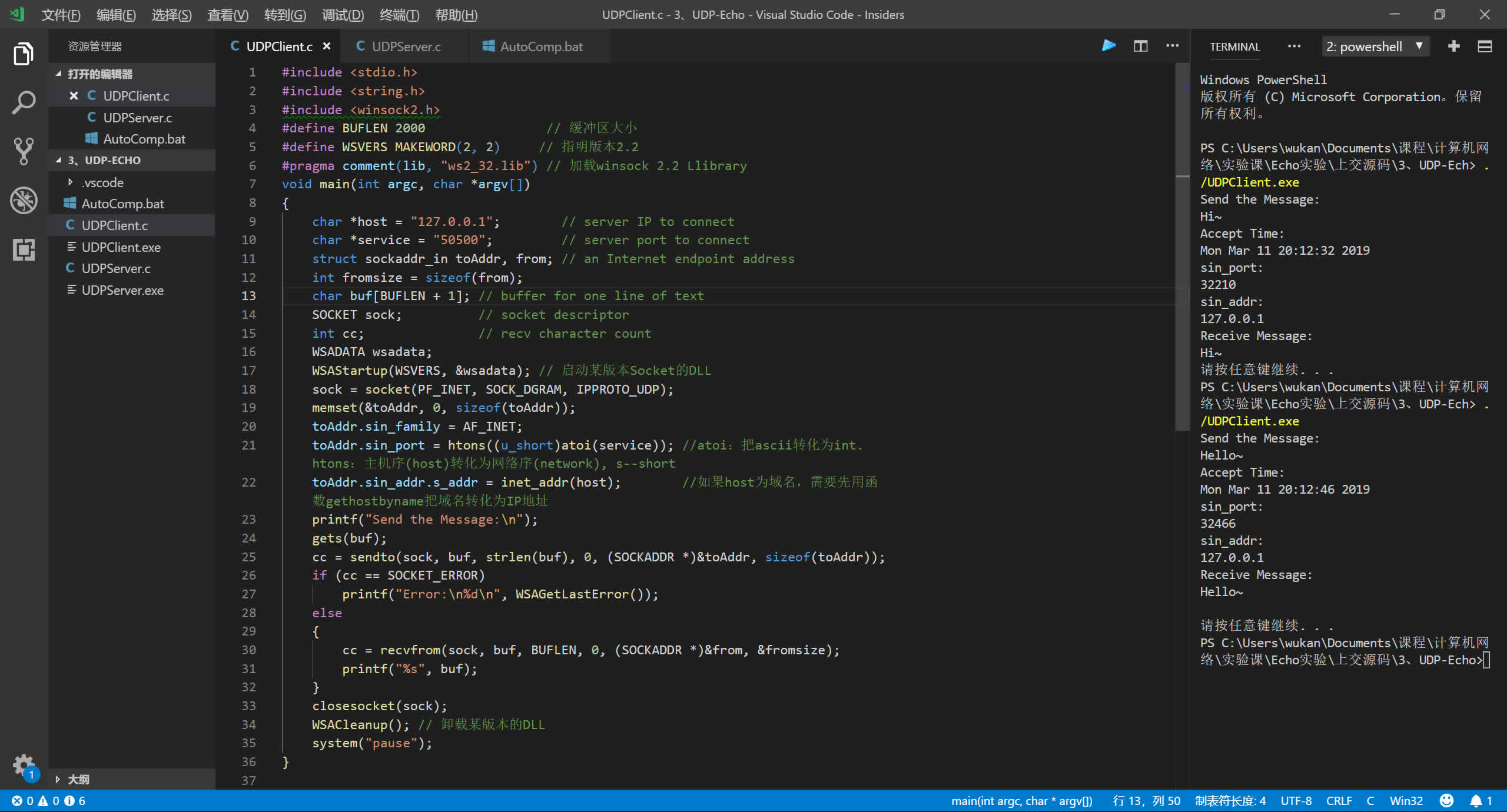This screenshot has height=812, width=1507.
Task: Open the 终端(T) menu
Action: click(399, 15)
